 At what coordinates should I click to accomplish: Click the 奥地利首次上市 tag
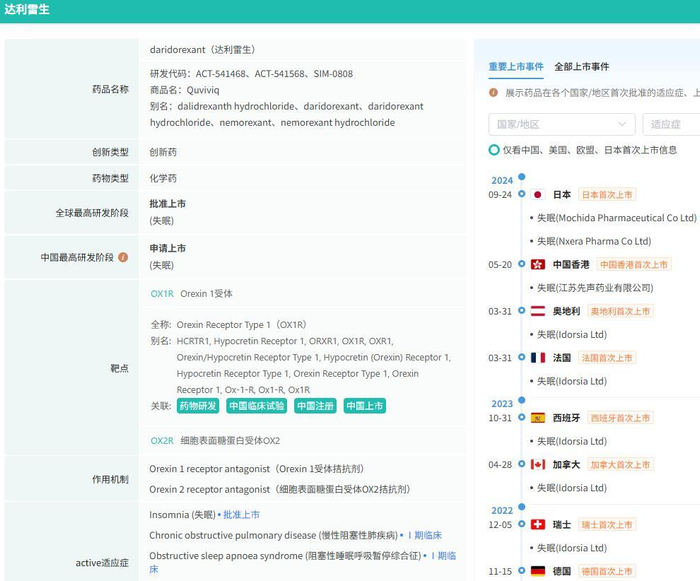(x=620, y=311)
